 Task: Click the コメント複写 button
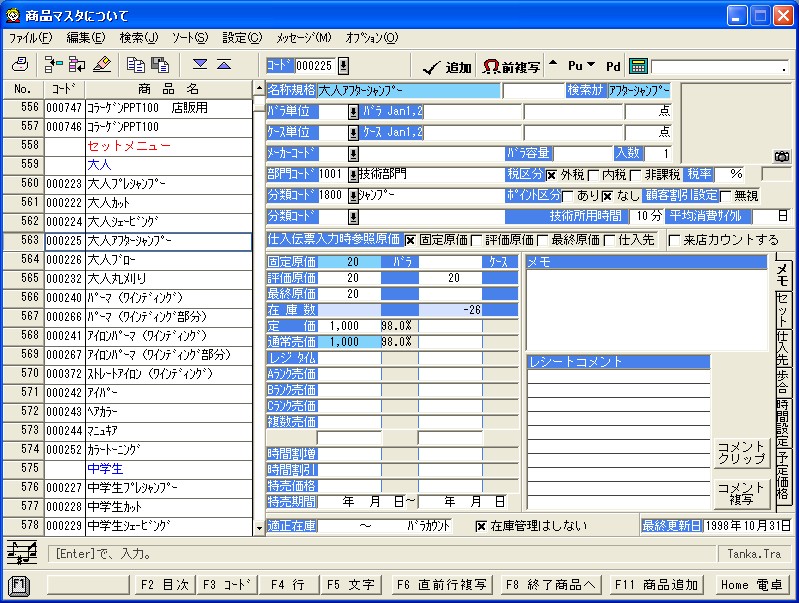(x=741, y=493)
